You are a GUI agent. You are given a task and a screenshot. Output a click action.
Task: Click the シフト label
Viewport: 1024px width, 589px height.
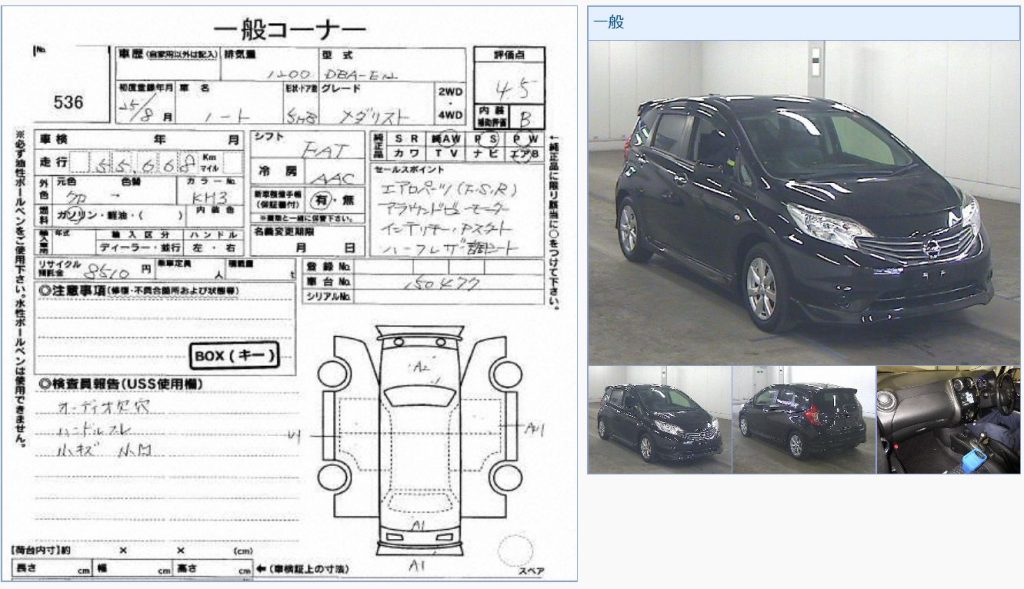point(270,136)
